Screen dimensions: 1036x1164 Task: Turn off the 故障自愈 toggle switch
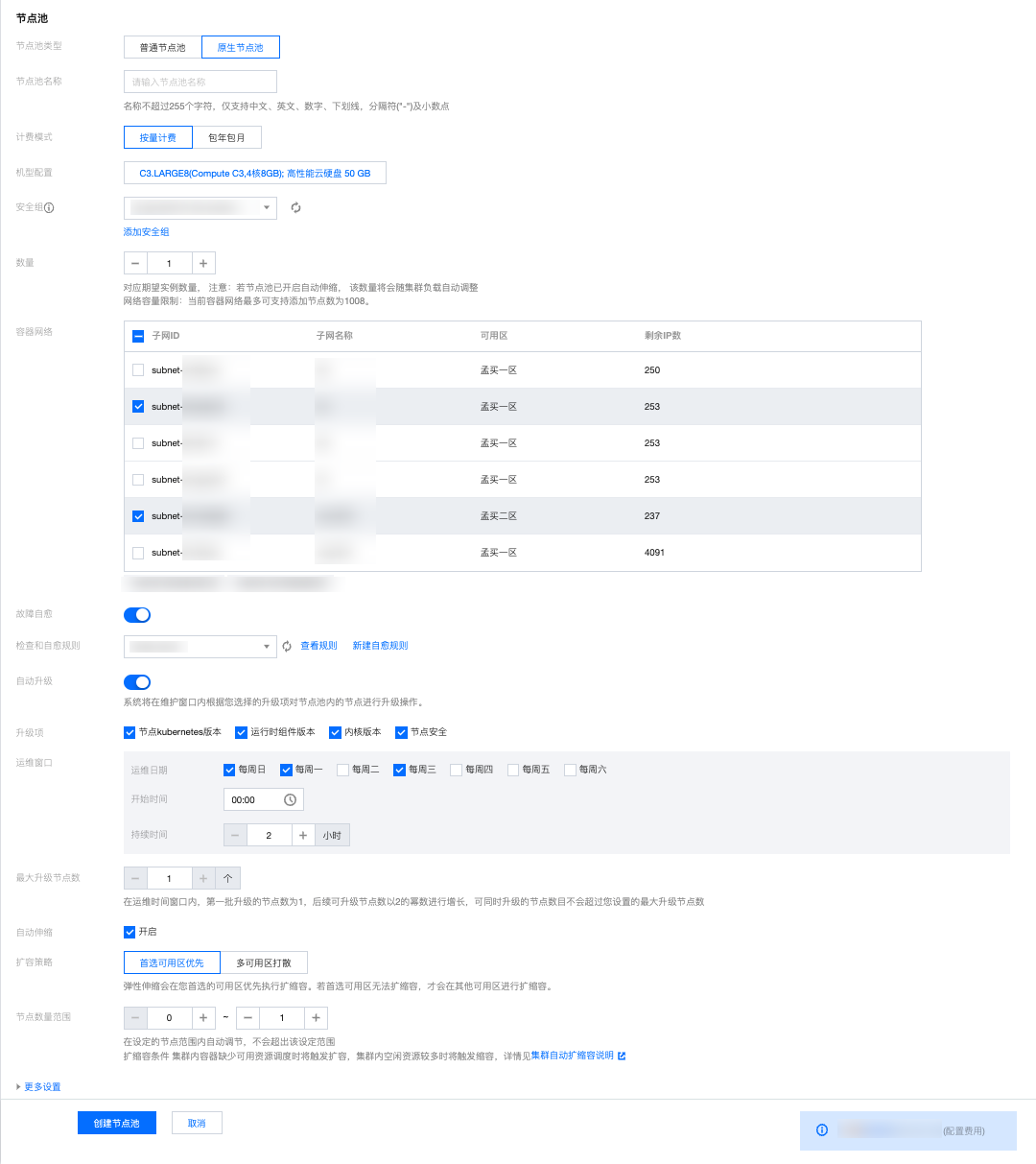[x=137, y=614]
